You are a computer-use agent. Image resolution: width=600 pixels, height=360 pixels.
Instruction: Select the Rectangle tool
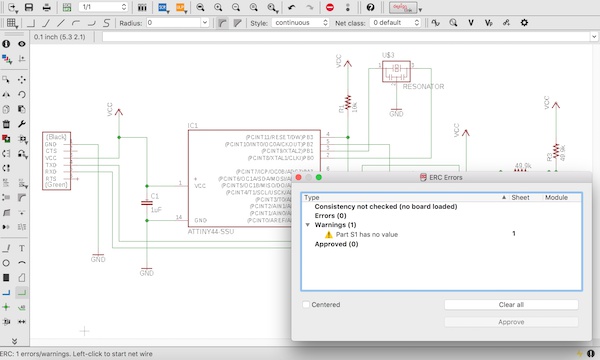[6, 278]
